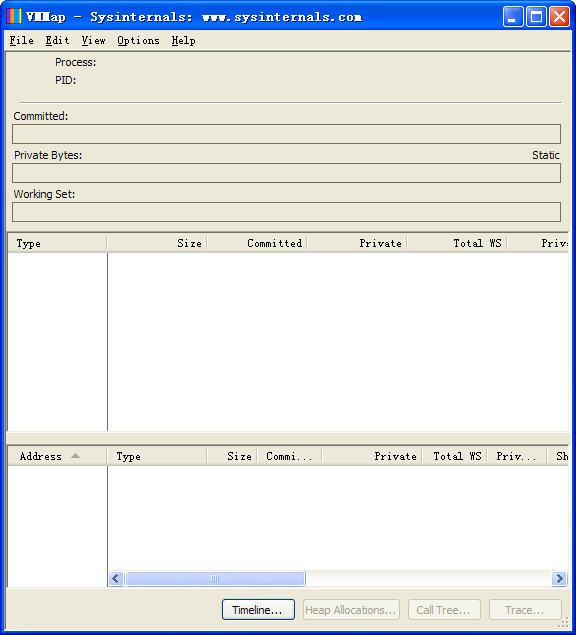Screen dimensions: 576x635
Task: Click the Address column sort arrow
Action: pos(75,456)
